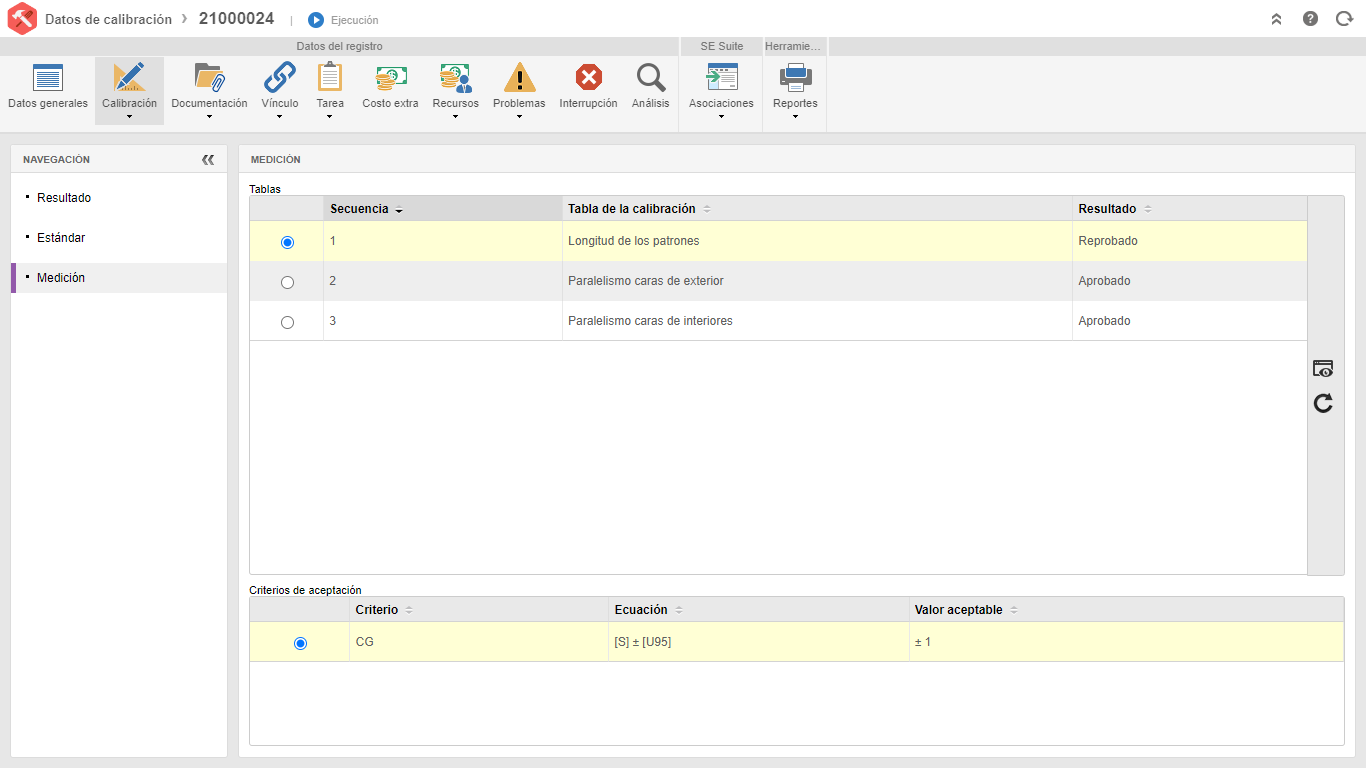The height and width of the screenshot is (768, 1366).
Task: Go to Resultado in navigation
Action: [64, 198]
